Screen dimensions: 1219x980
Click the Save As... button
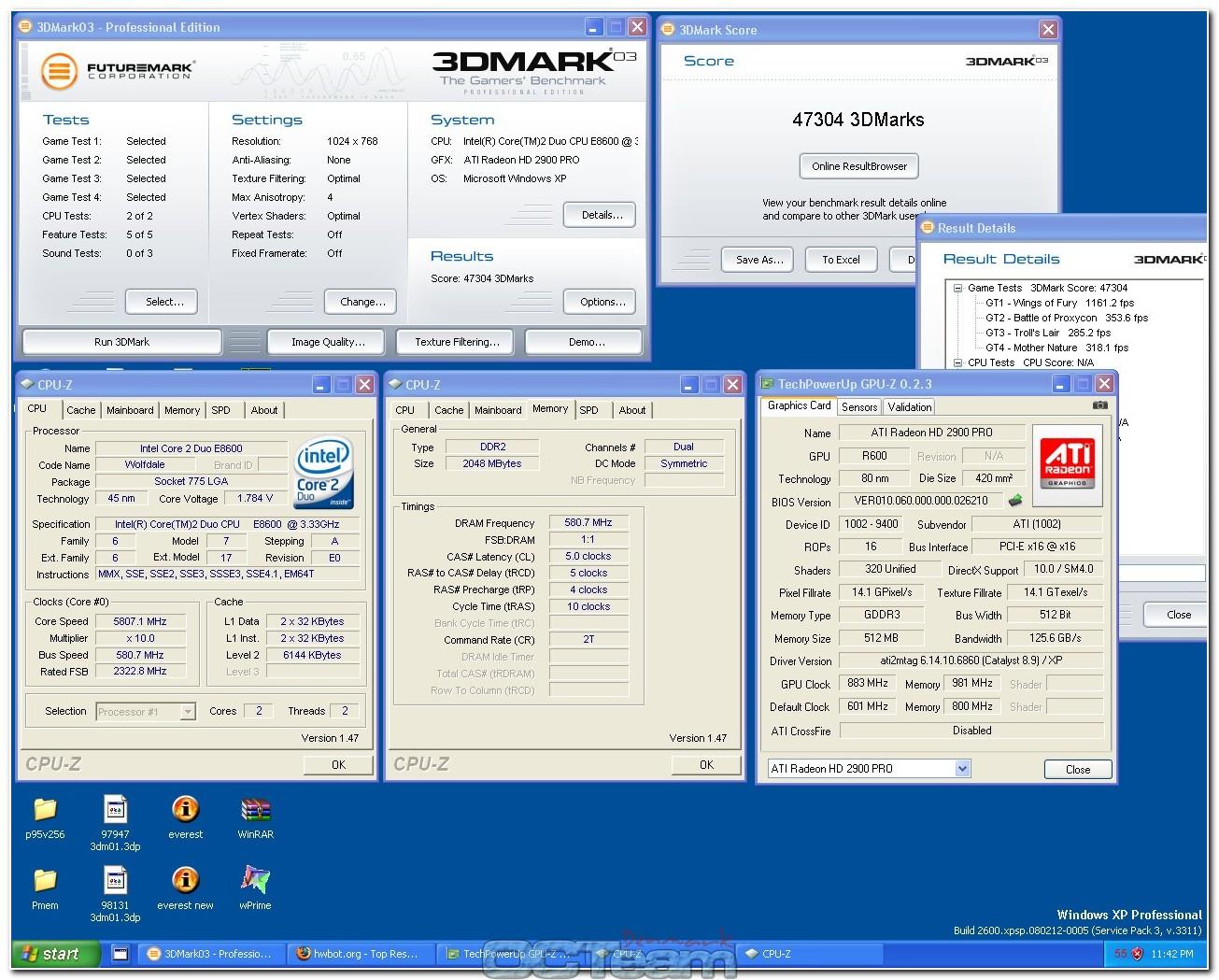tap(759, 260)
